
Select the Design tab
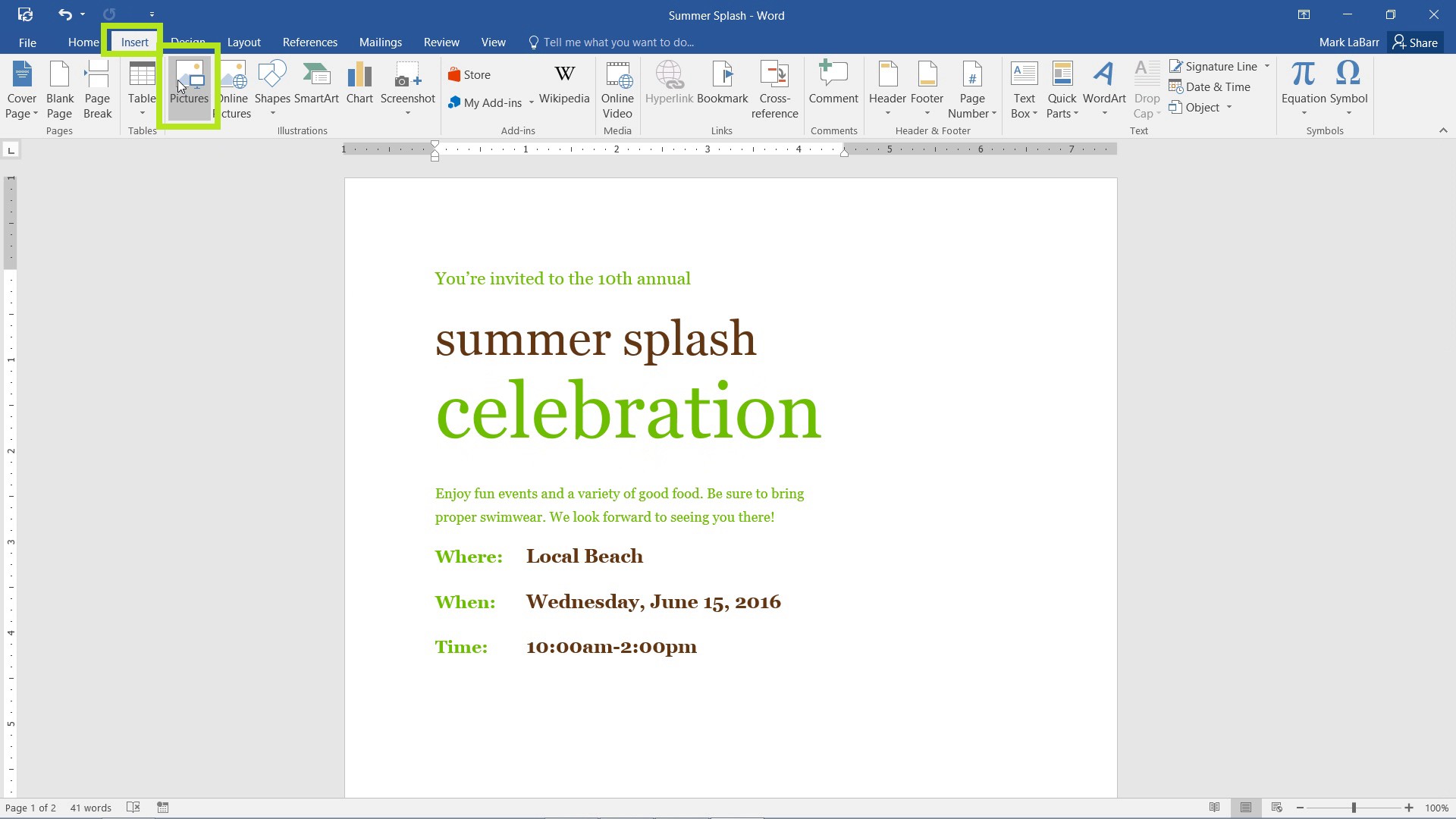[188, 42]
